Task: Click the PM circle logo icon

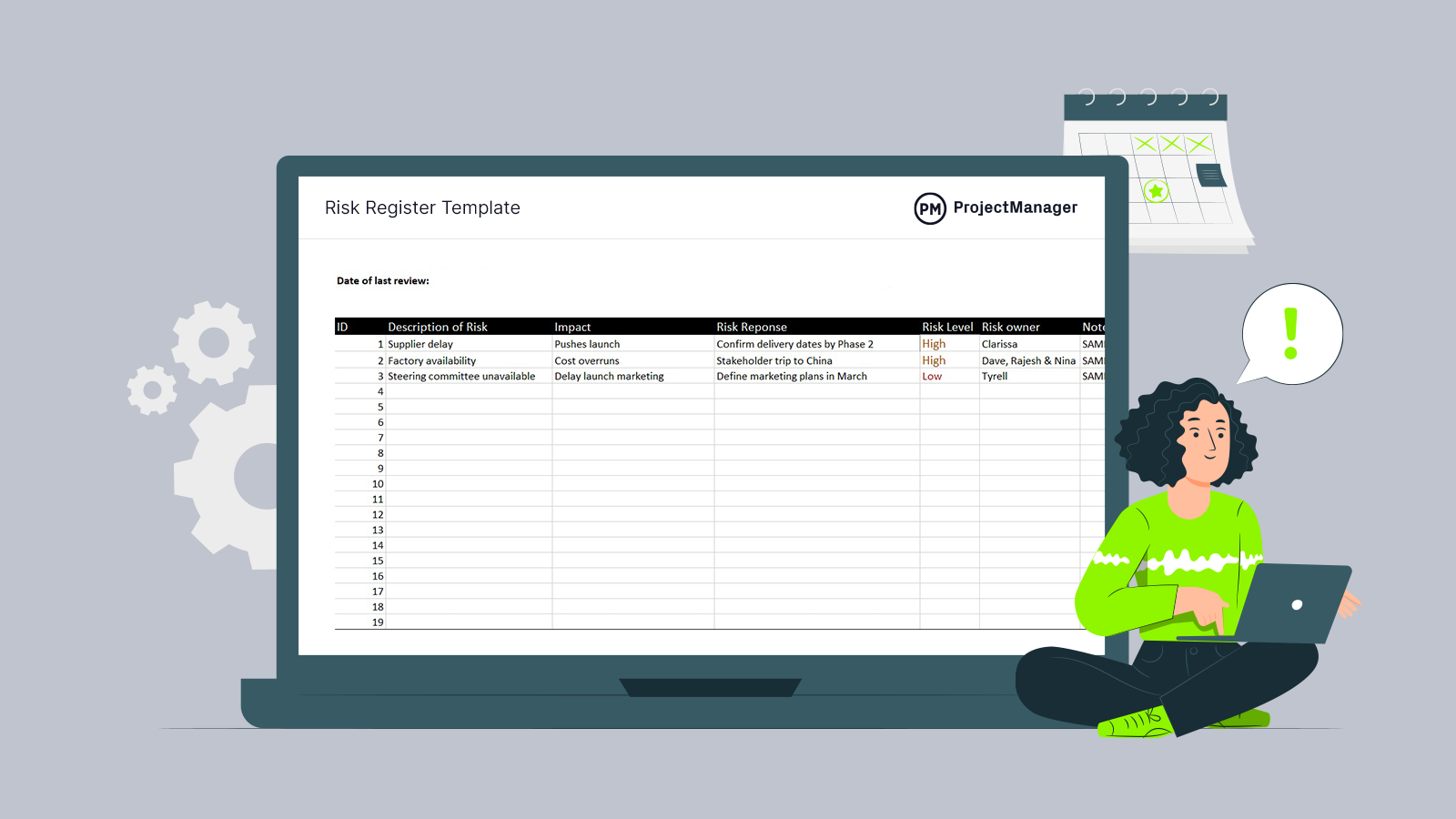Action: (929, 208)
